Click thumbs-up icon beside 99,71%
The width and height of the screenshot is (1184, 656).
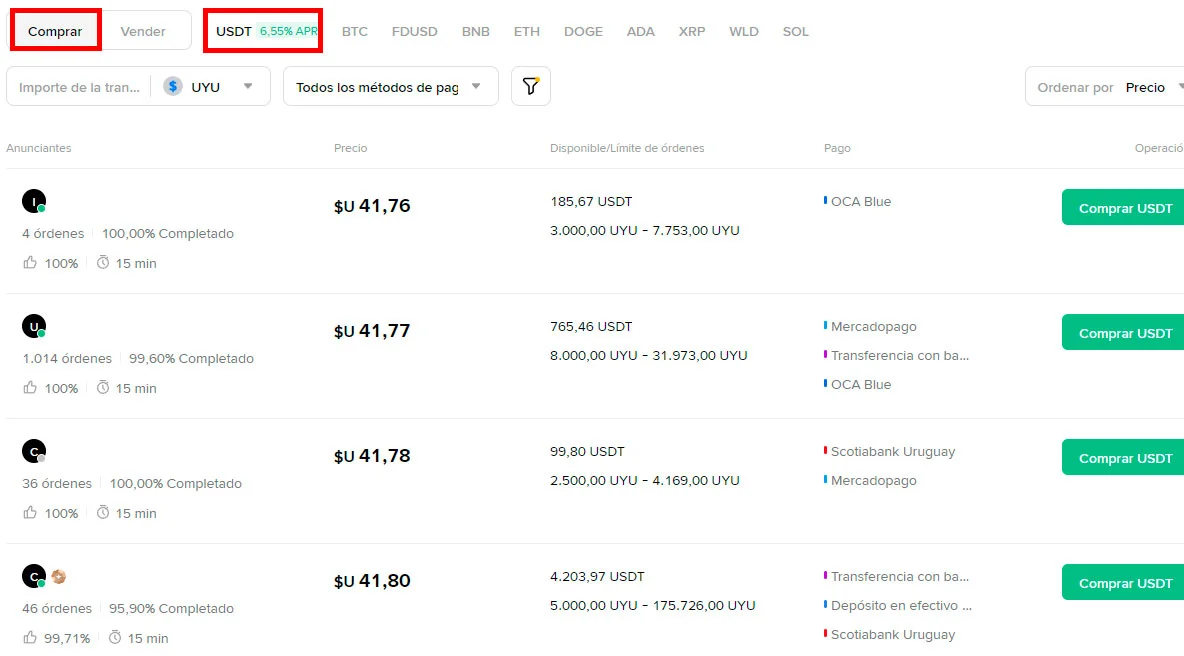(x=30, y=637)
